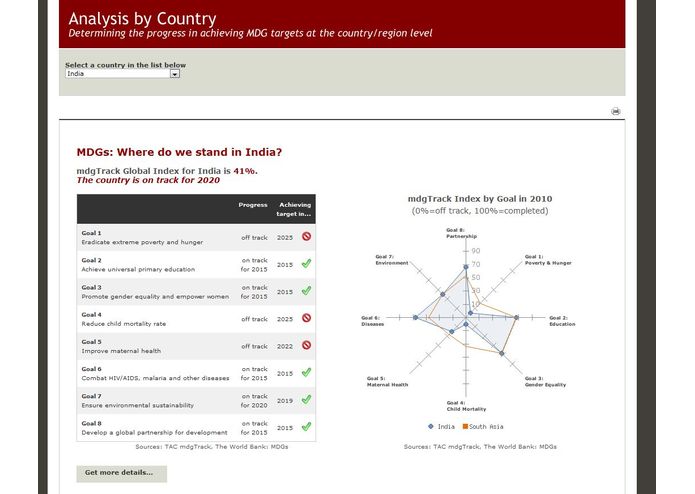Screen dimensions: 695x494
Task: Click the Progress column header
Action: click(x=253, y=205)
